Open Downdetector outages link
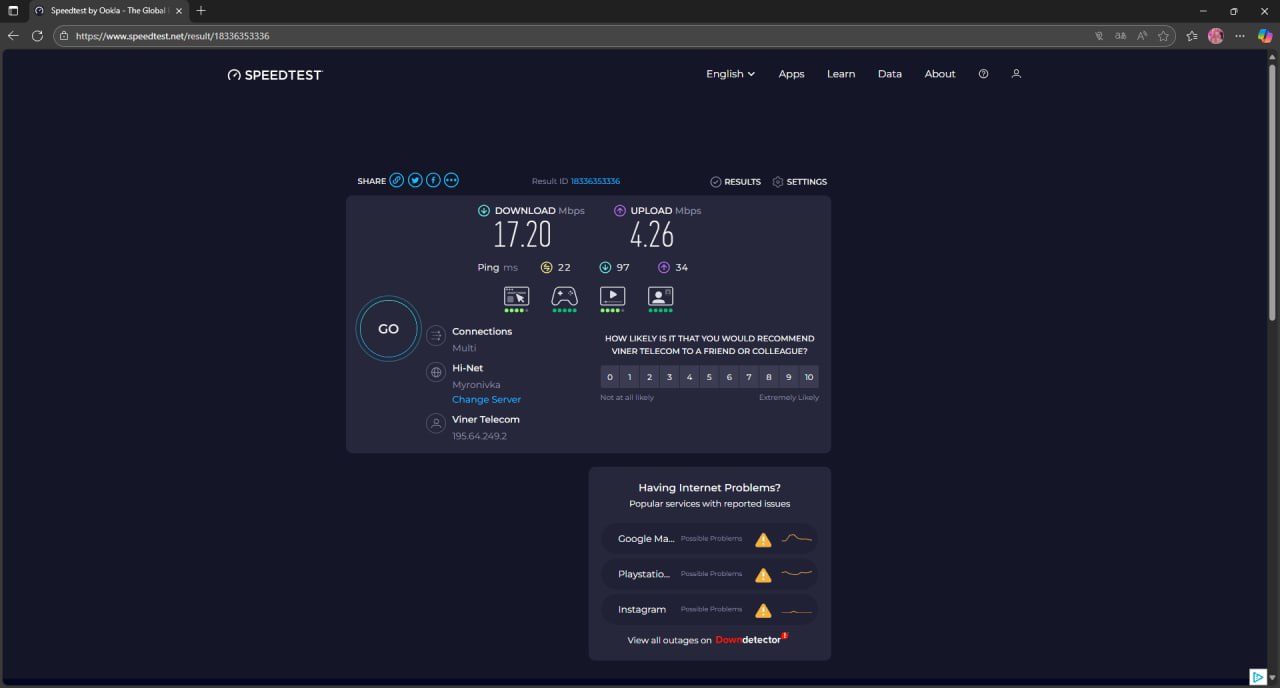 click(x=751, y=639)
